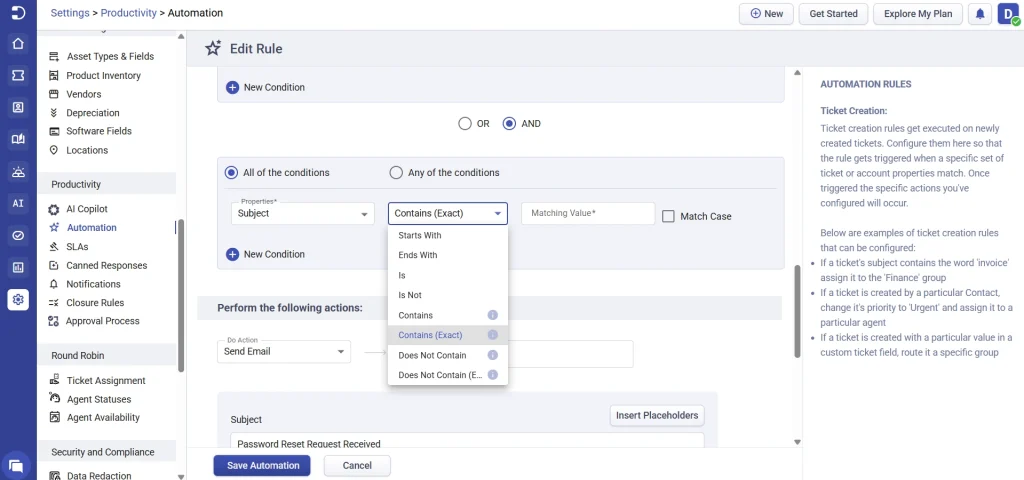This screenshot has height=480, width=1024.
Task: Click the Save Automation button
Action: 263,466
